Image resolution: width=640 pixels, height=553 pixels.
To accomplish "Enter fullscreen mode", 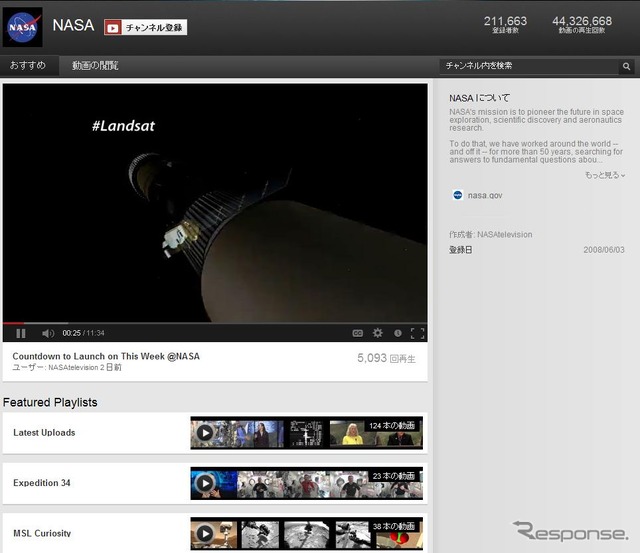I will pos(417,333).
